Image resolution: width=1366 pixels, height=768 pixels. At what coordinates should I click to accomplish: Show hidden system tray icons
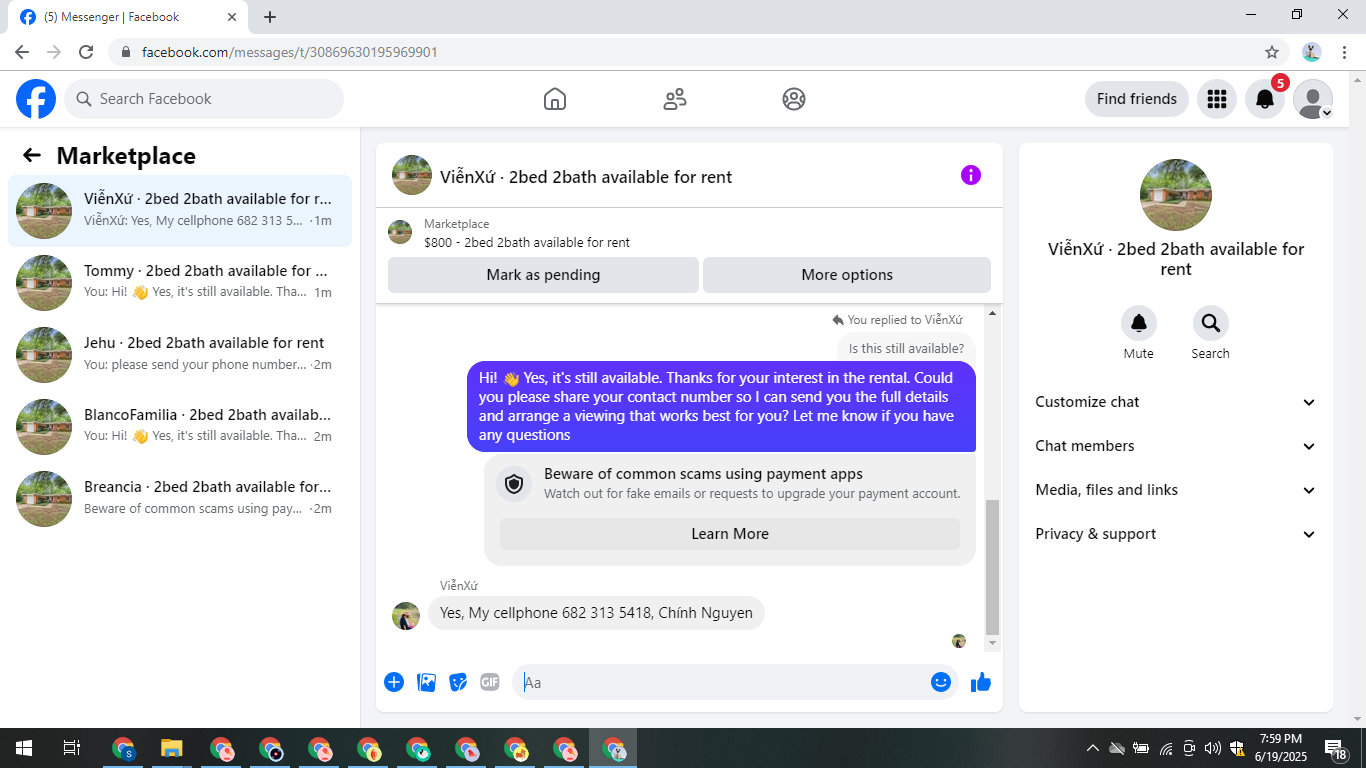(x=1093, y=748)
